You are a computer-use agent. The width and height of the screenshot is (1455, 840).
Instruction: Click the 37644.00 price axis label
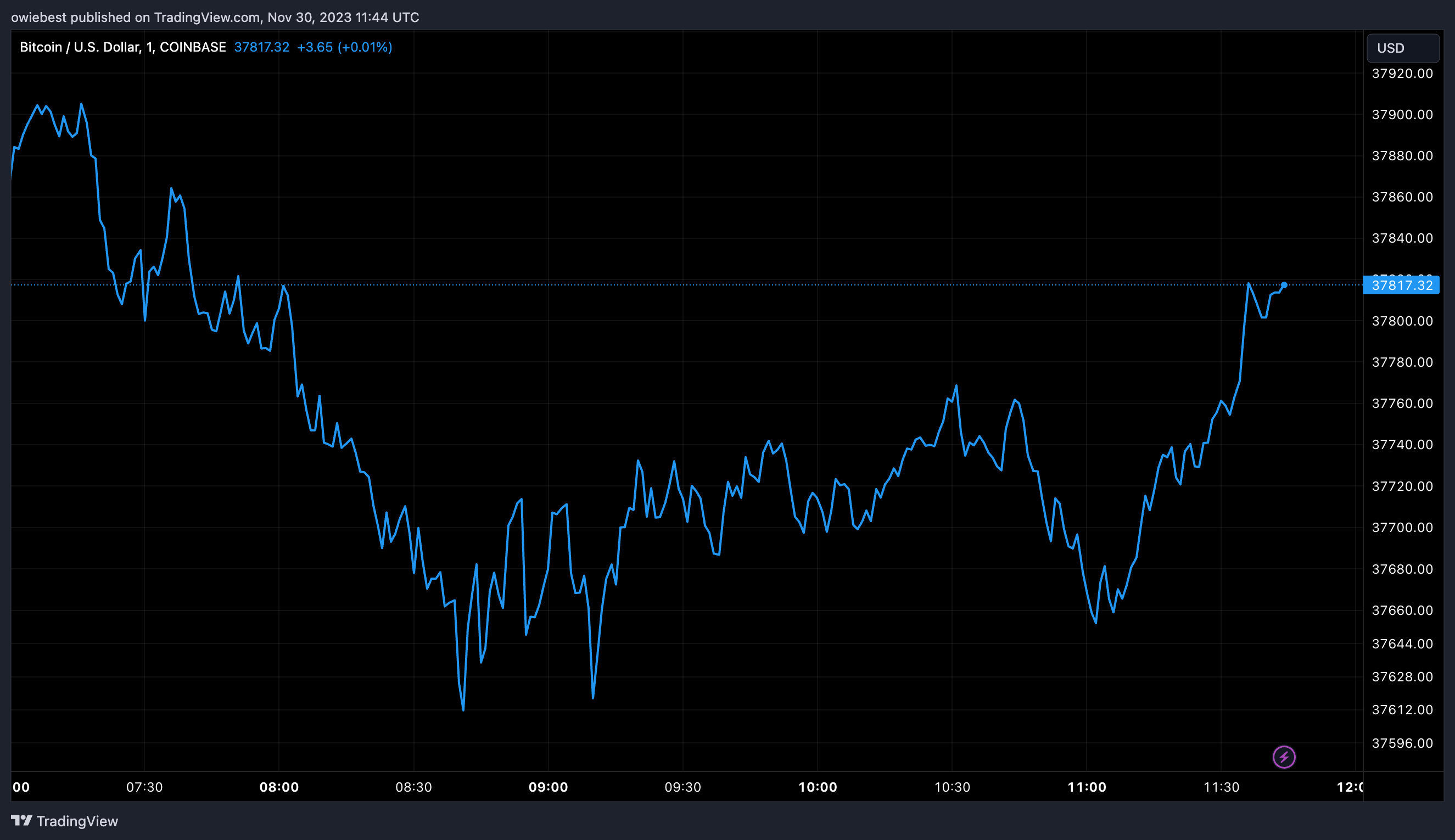tap(1402, 644)
